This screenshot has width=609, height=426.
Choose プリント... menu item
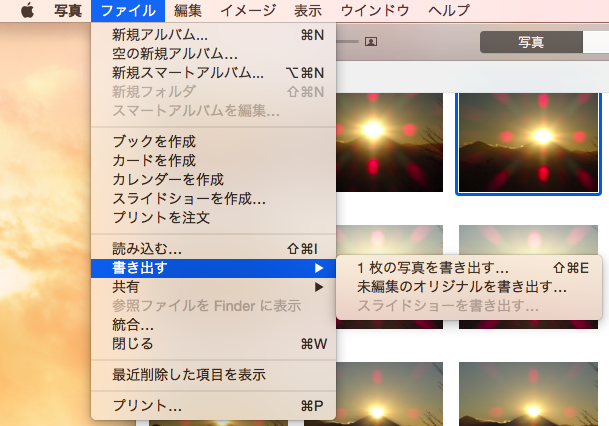[213, 406]
